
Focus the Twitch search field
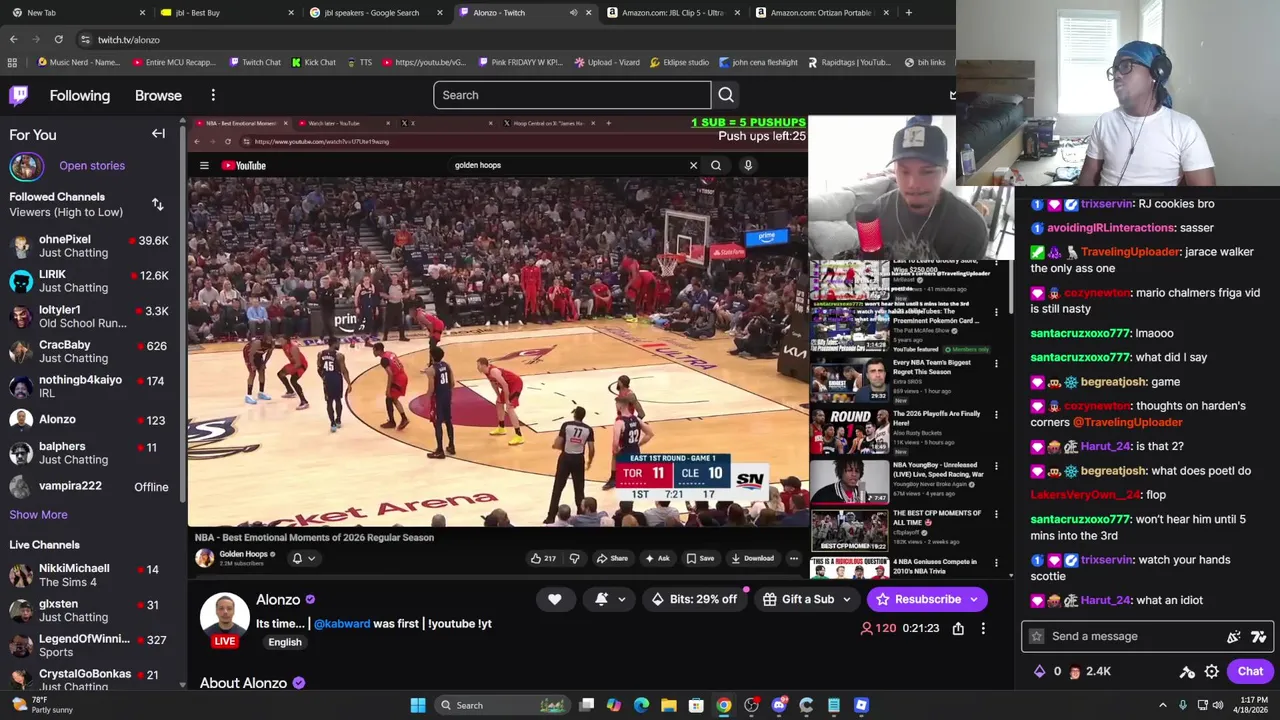click(x=572, y=95)
